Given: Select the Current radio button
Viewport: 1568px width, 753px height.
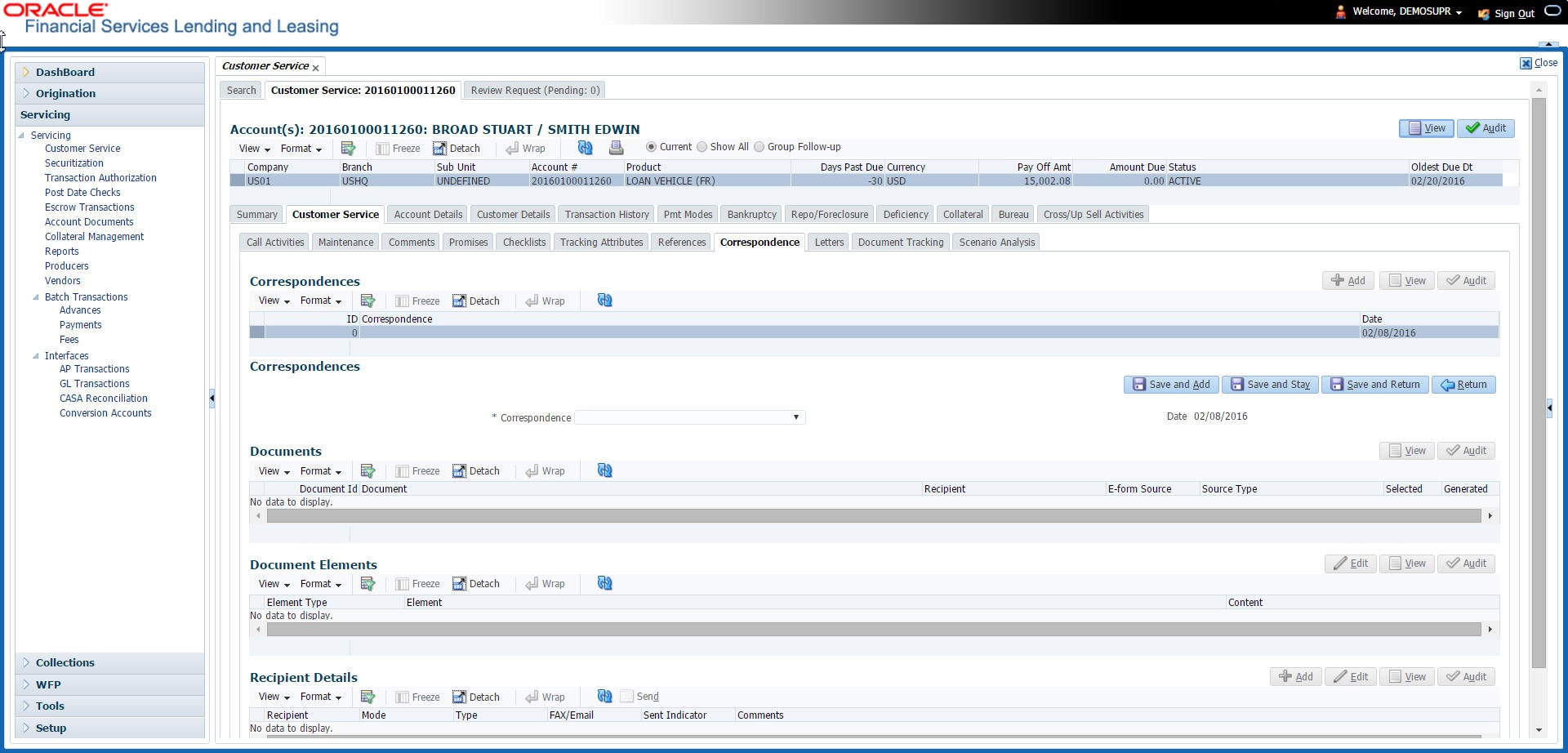Looking at the screenshot, I should pyautogui.click(x=651, y=147).
